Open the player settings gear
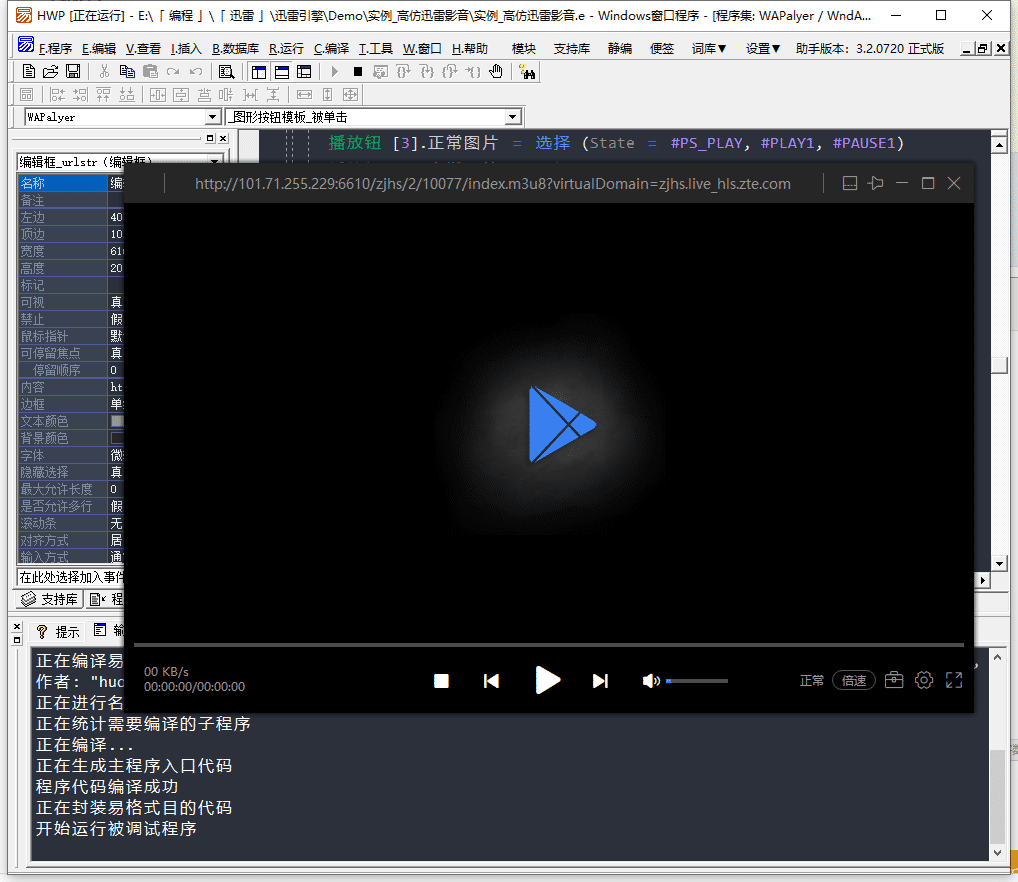The image size is (1018, 882). (924, 680)
